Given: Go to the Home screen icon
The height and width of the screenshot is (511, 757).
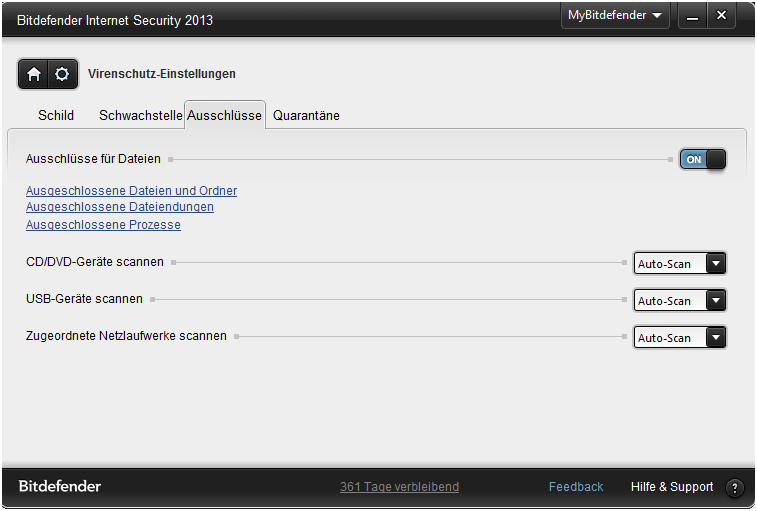Looking at the screenshot, I should [x=33, y=74].
